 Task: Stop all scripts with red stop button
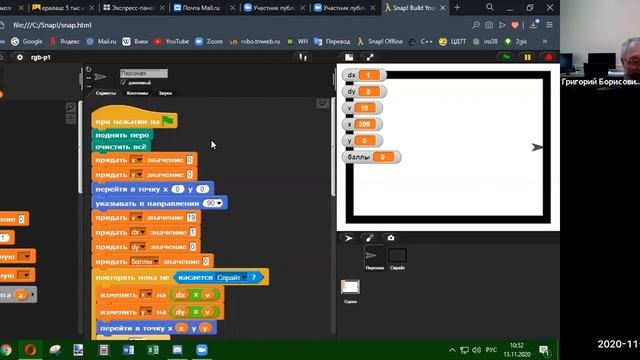click(x=549, y=58)
